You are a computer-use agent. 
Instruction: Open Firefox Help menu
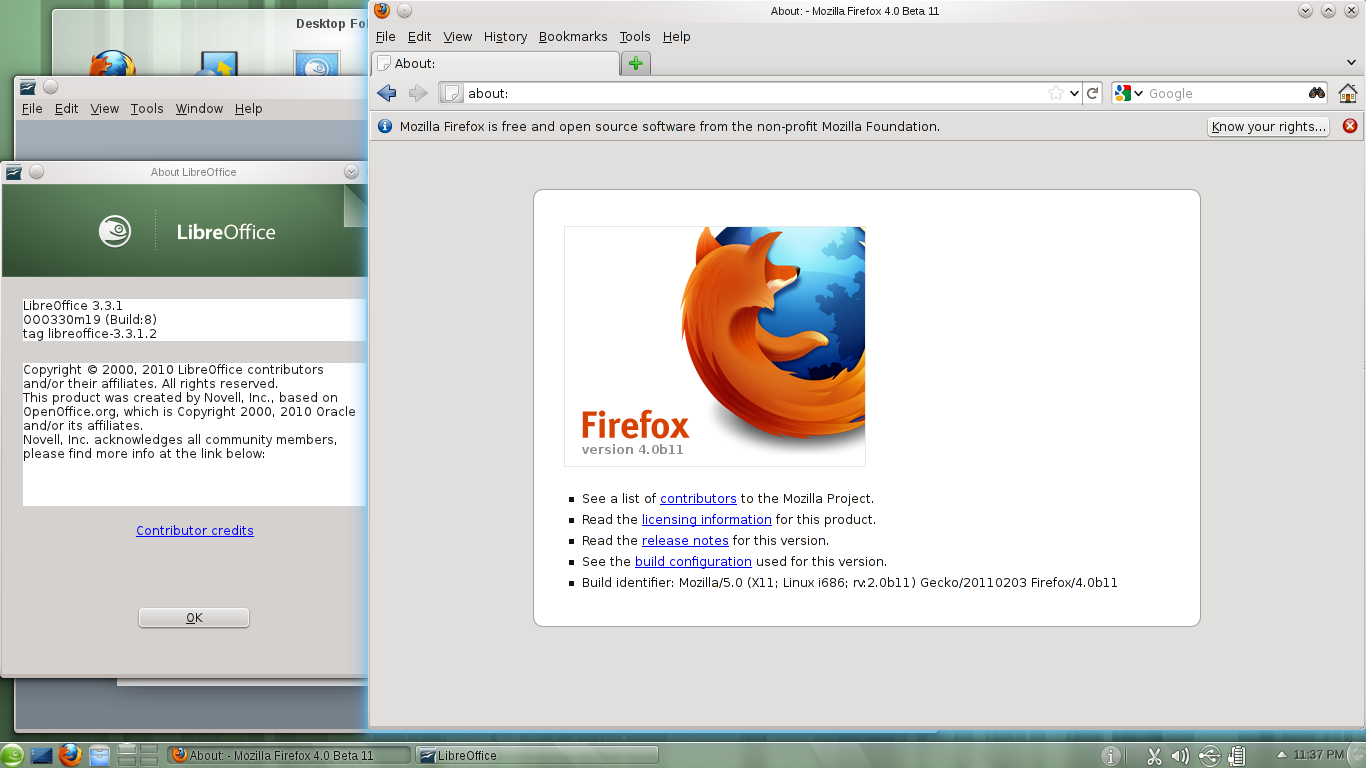[x=677, y=36]
